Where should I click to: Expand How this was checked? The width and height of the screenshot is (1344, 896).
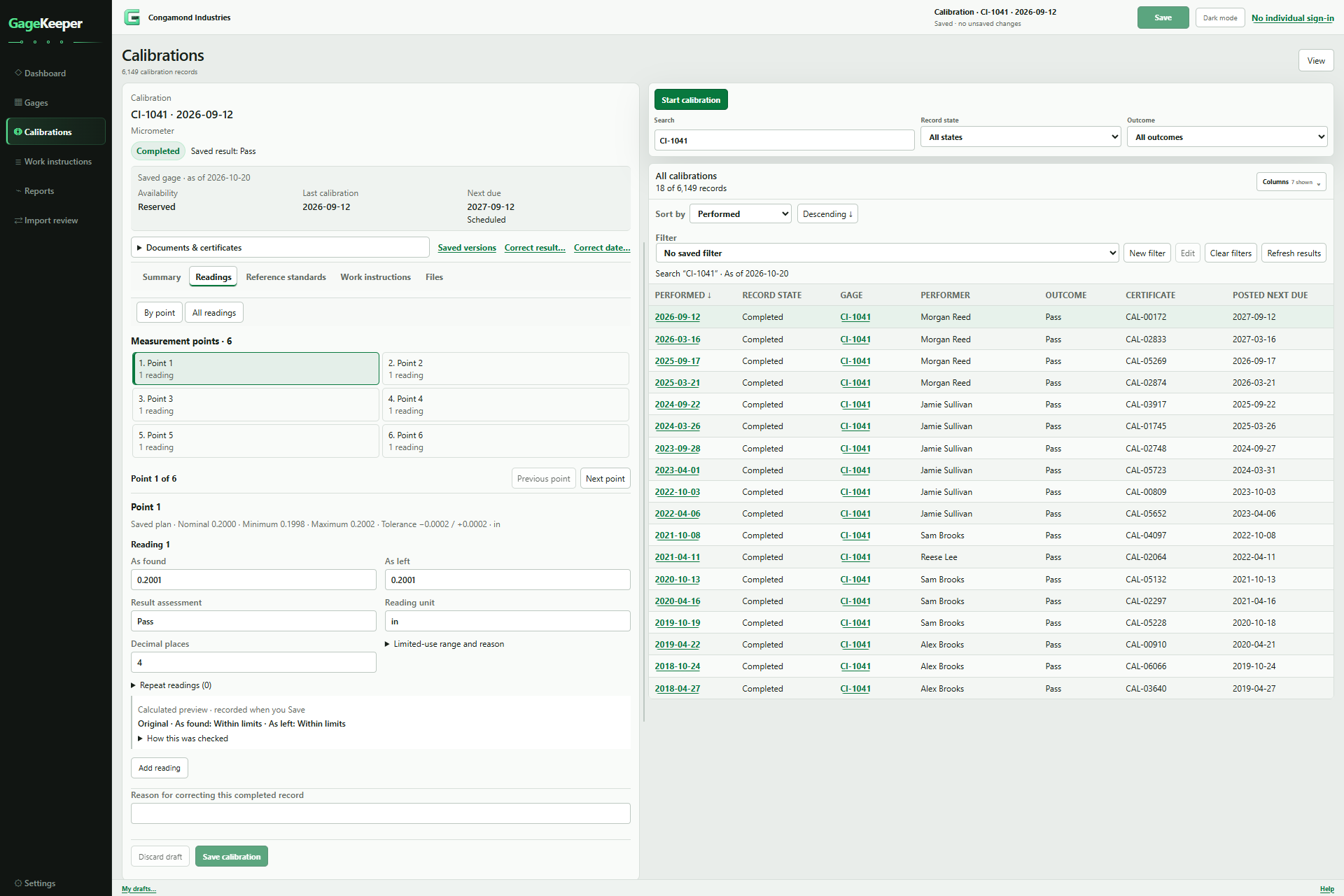pos(183,738)
